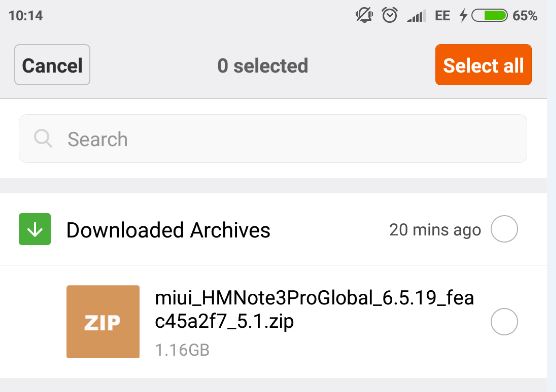Viewport: 556px width, 392px height.
Task: Focus the Search input field
Action: pyautogui.click(x=273, y=139)
